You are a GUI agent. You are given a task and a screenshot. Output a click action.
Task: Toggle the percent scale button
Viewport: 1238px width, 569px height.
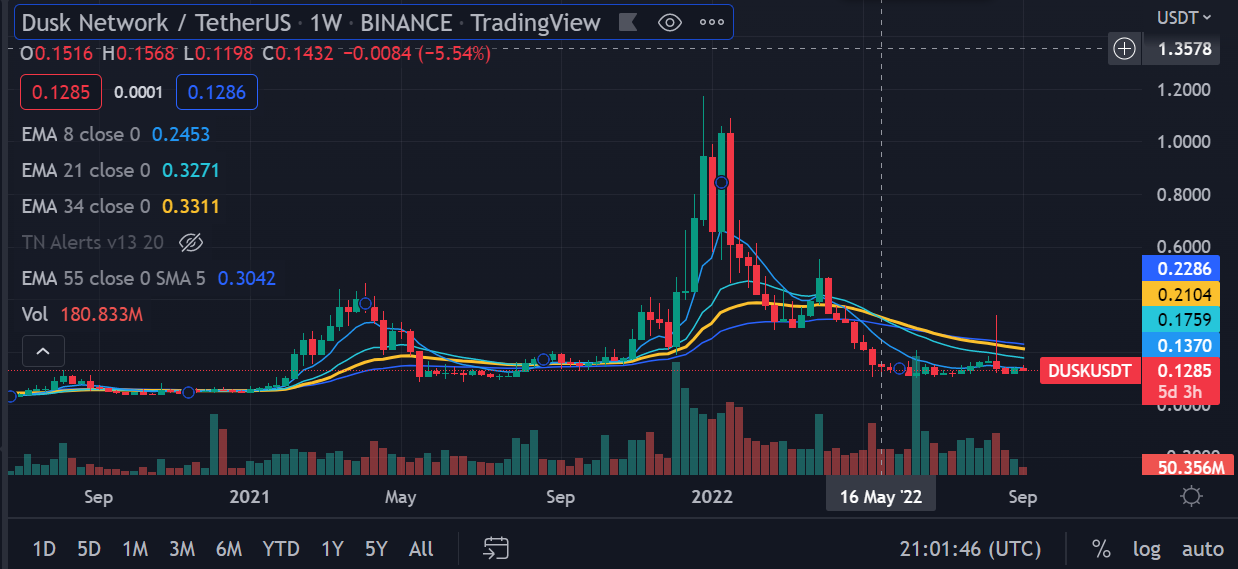[x=1101, y=548]
